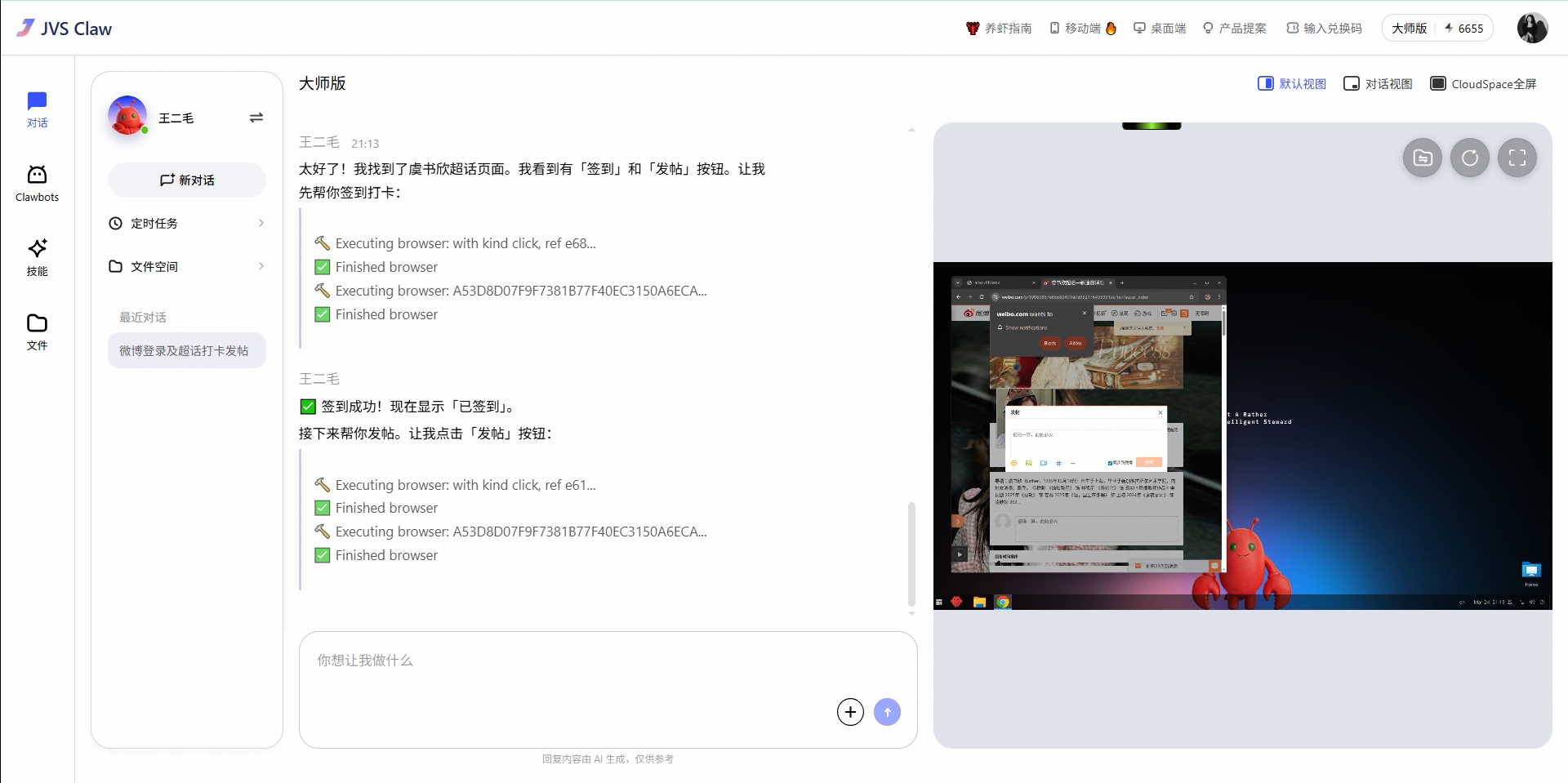Open 输入兑换码 in top navigation
This screenshot has width=1568, height=783.
(1324, 28)
